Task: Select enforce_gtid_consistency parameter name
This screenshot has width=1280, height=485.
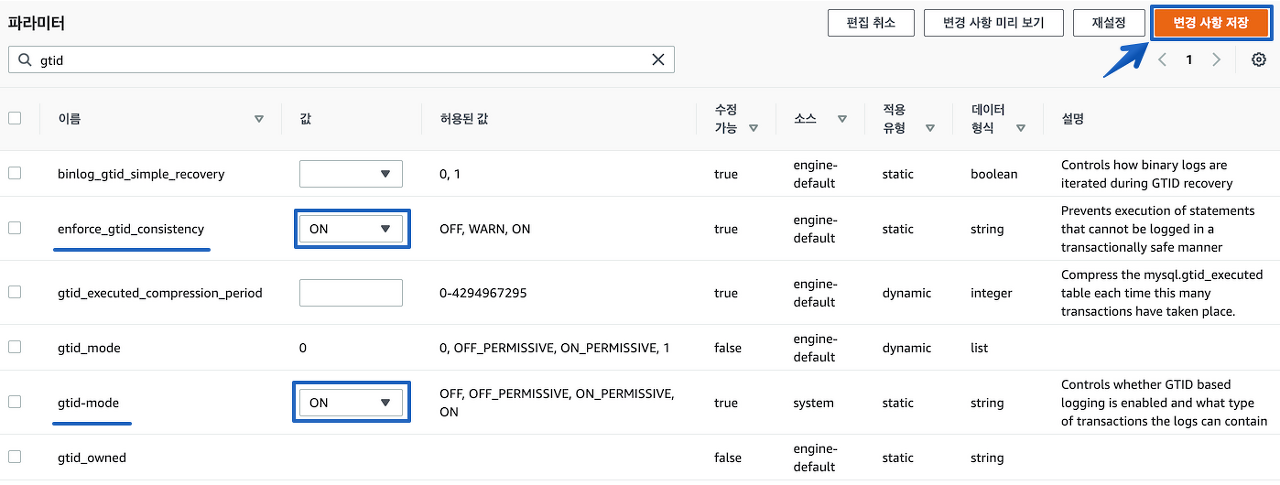Action: 131,229
